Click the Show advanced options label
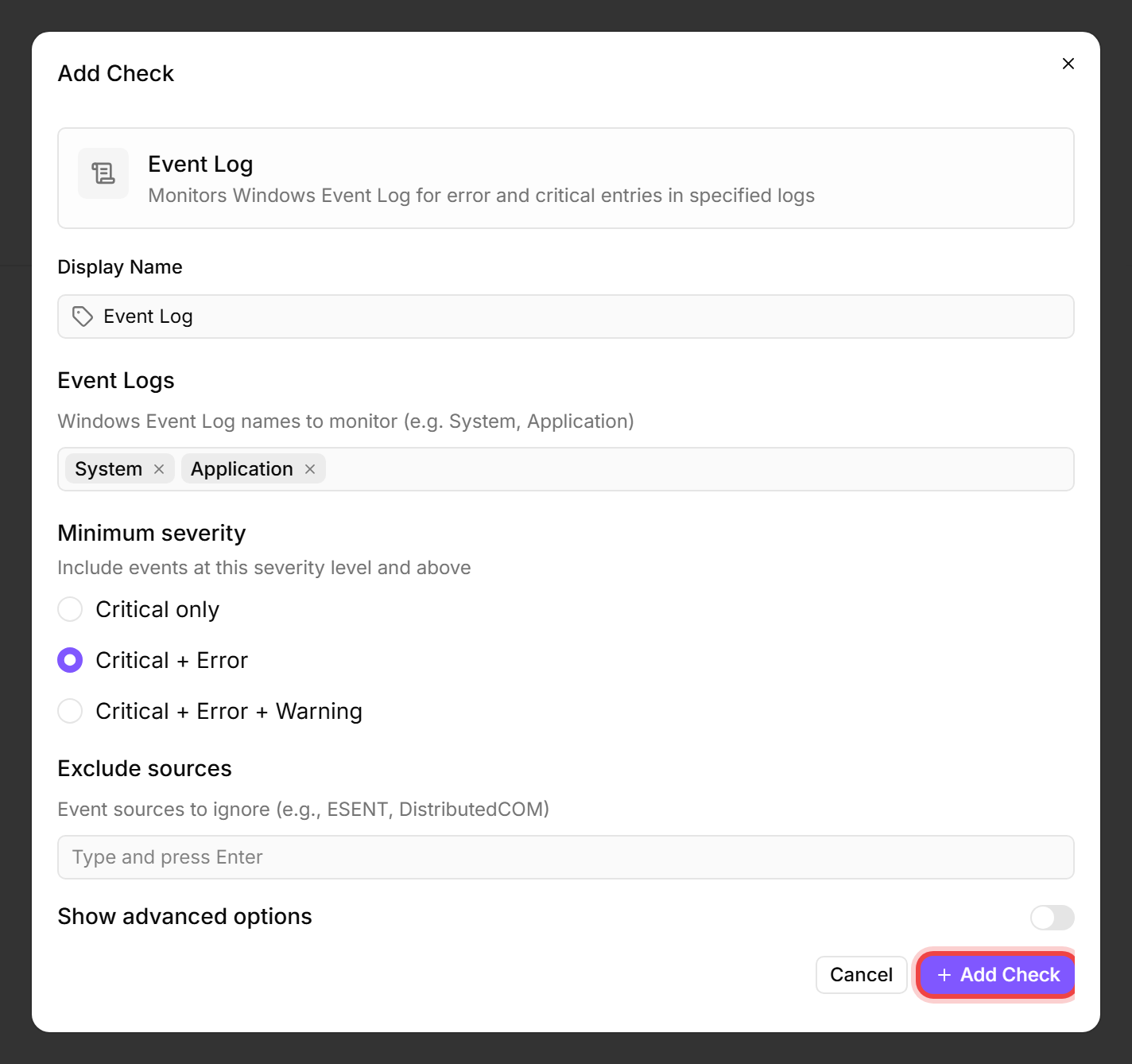The image size is (1132, 1064). pyautogui.click(x=185, y=917)
